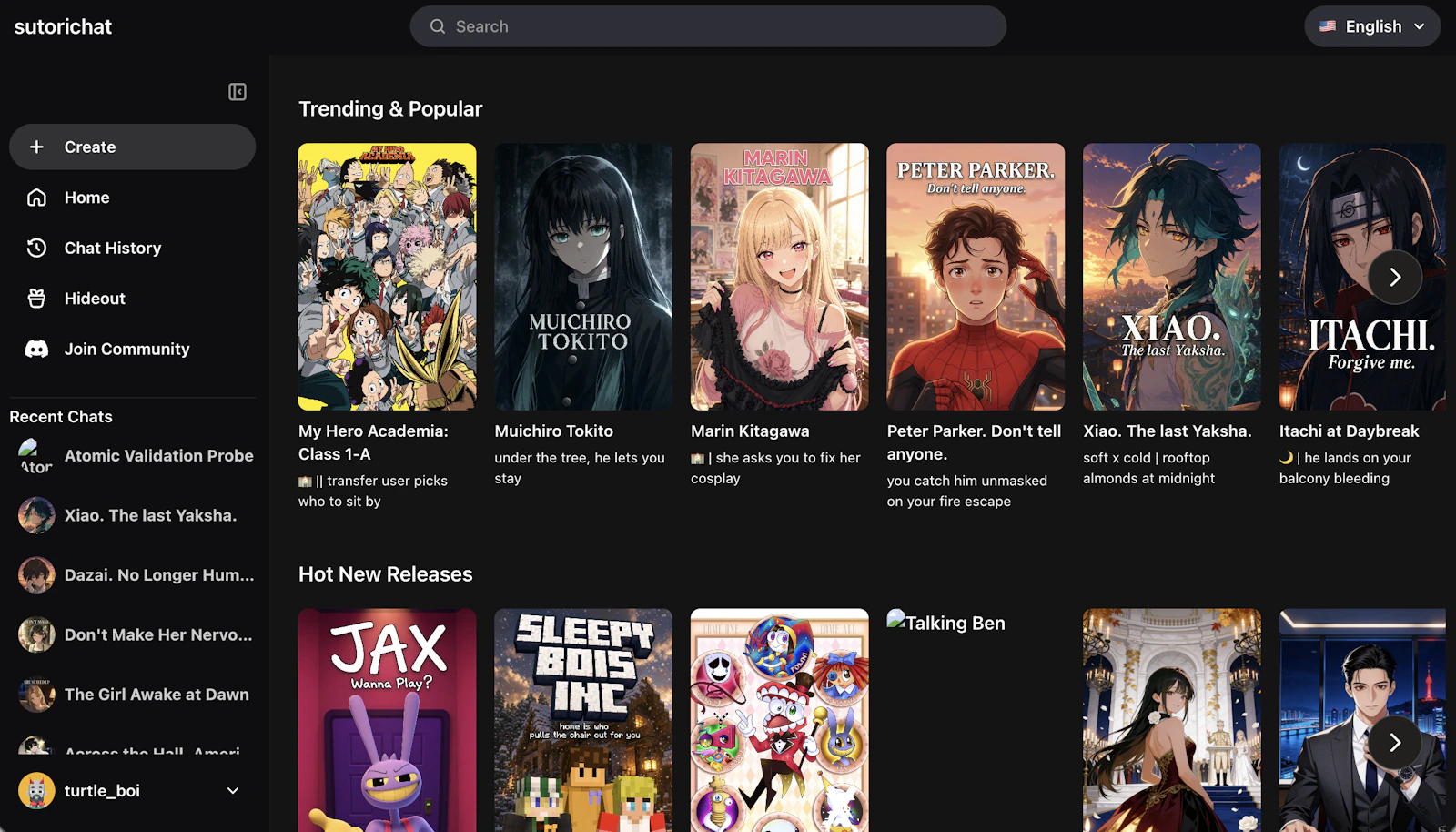Image resolution: width=1456 pixels, height=832 pixels.
Task: Focus the Search input field
Action: (x=708, y=26)
